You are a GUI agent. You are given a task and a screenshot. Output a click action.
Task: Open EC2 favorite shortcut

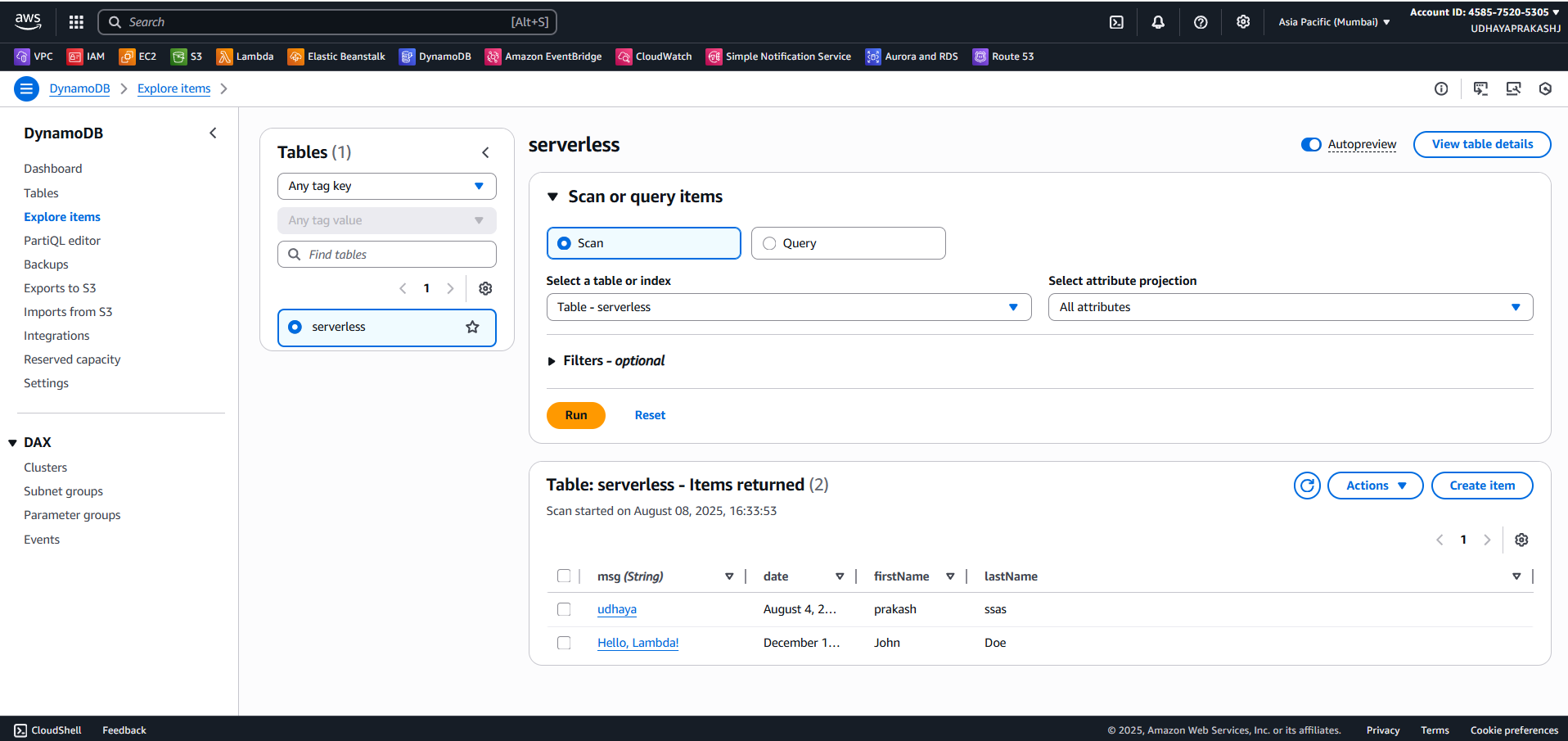[x=137, y=56]
